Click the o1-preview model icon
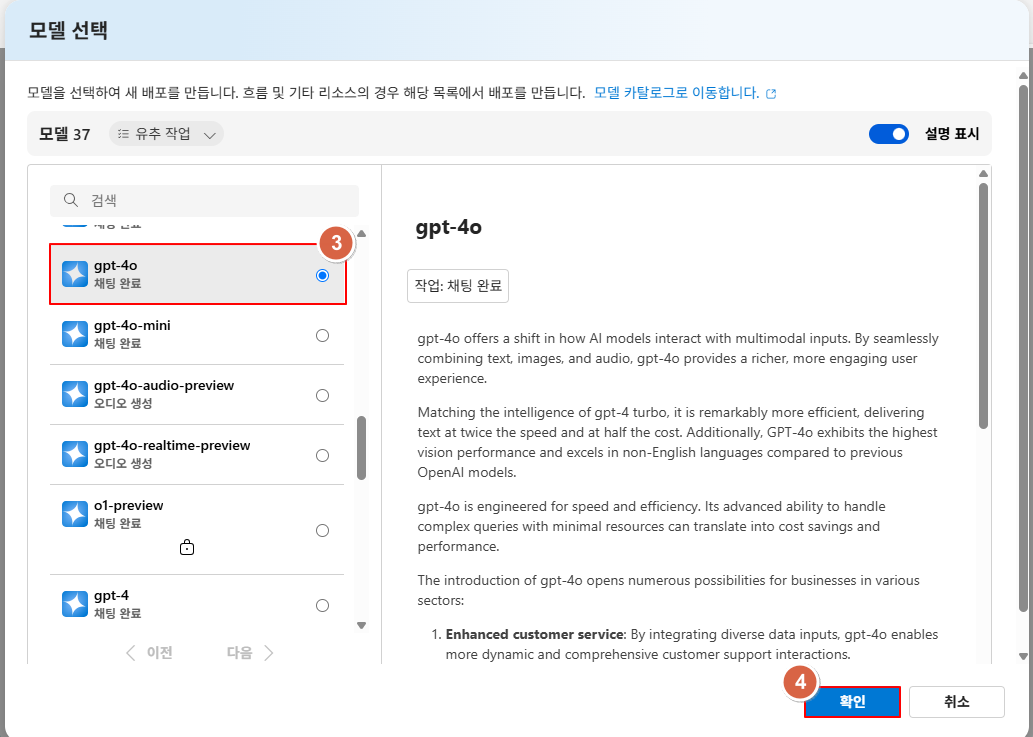1033x737 pixels. click(74, 514)
